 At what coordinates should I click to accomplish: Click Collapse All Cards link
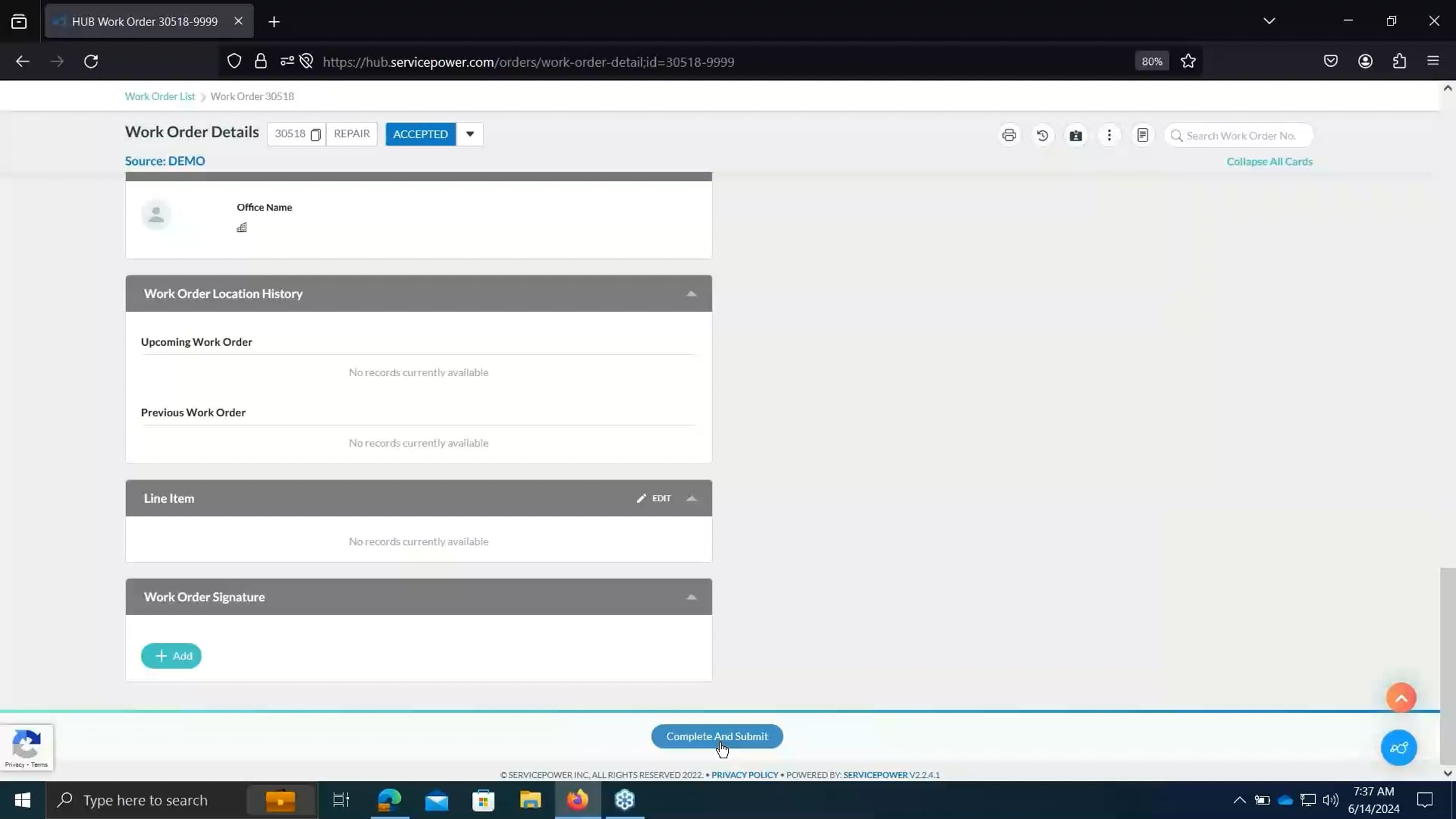[1269, 161]
